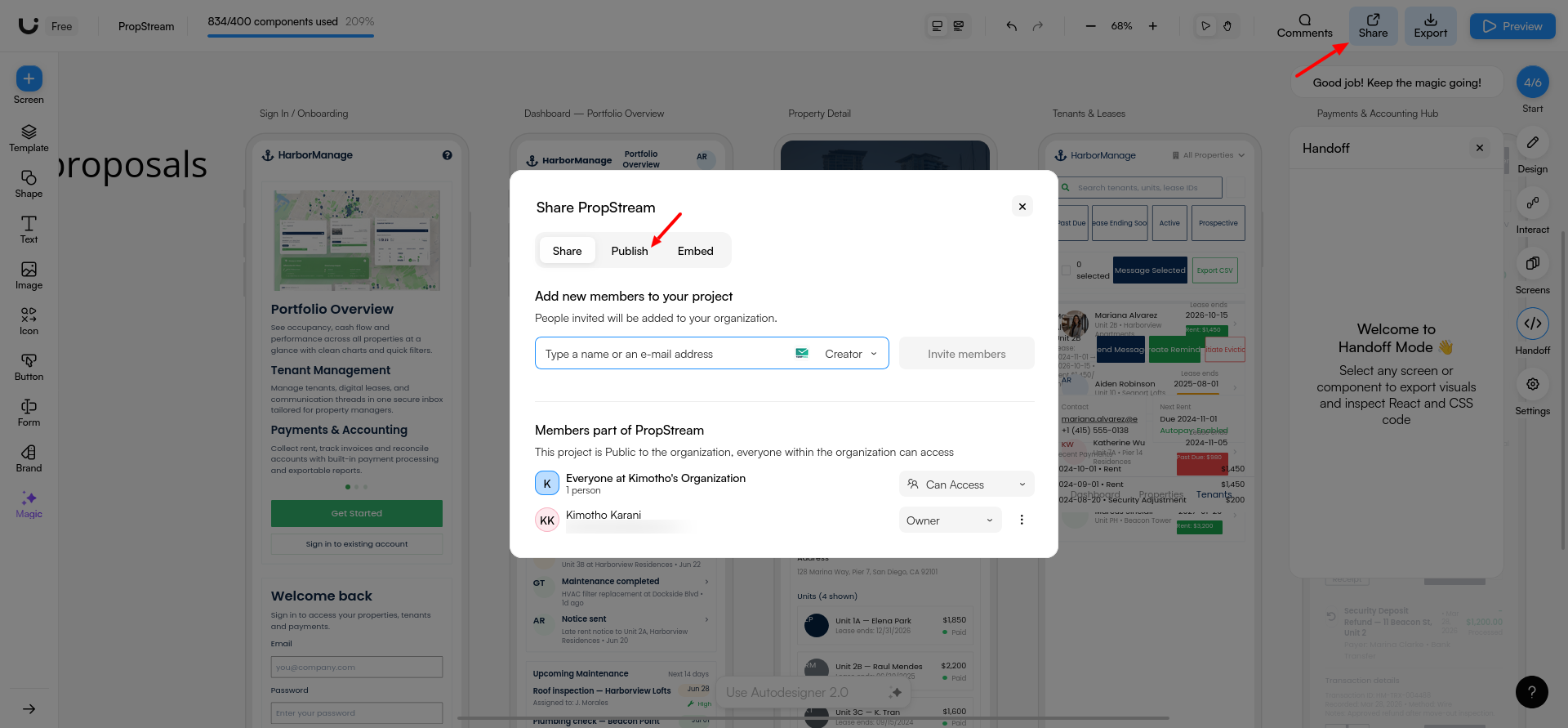Click the Free plan badge
This screenshot has width=1568, height=728.
point(61,26)
